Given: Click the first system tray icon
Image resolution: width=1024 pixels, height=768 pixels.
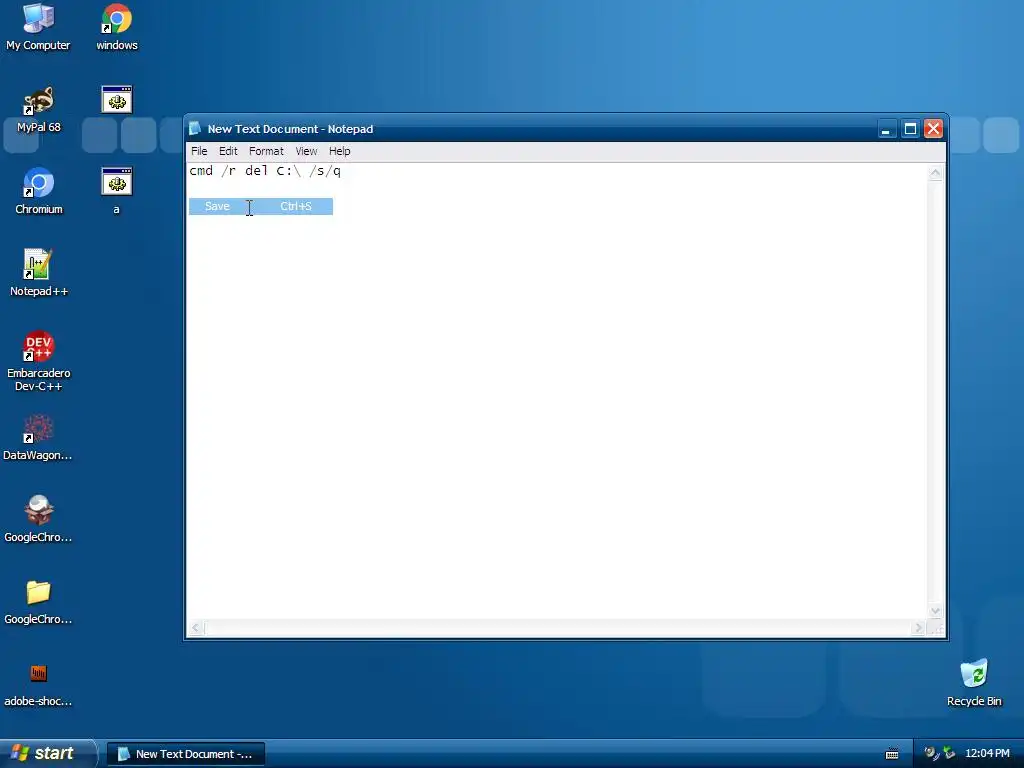Looking at the screenshot, I should [931, 753].
